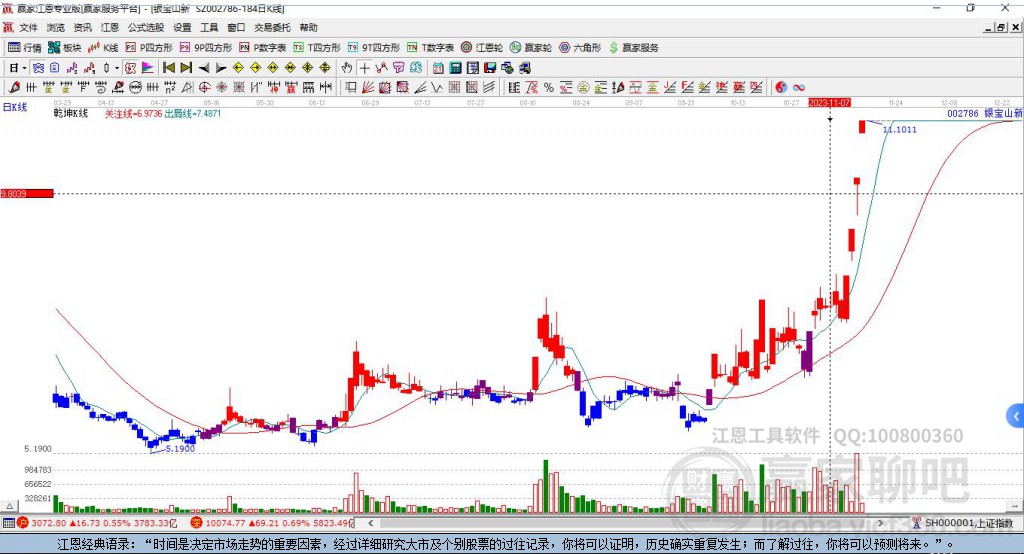Open the 9P四方形 tool
The image size is (1024, 554).
(x=205, y=48)
